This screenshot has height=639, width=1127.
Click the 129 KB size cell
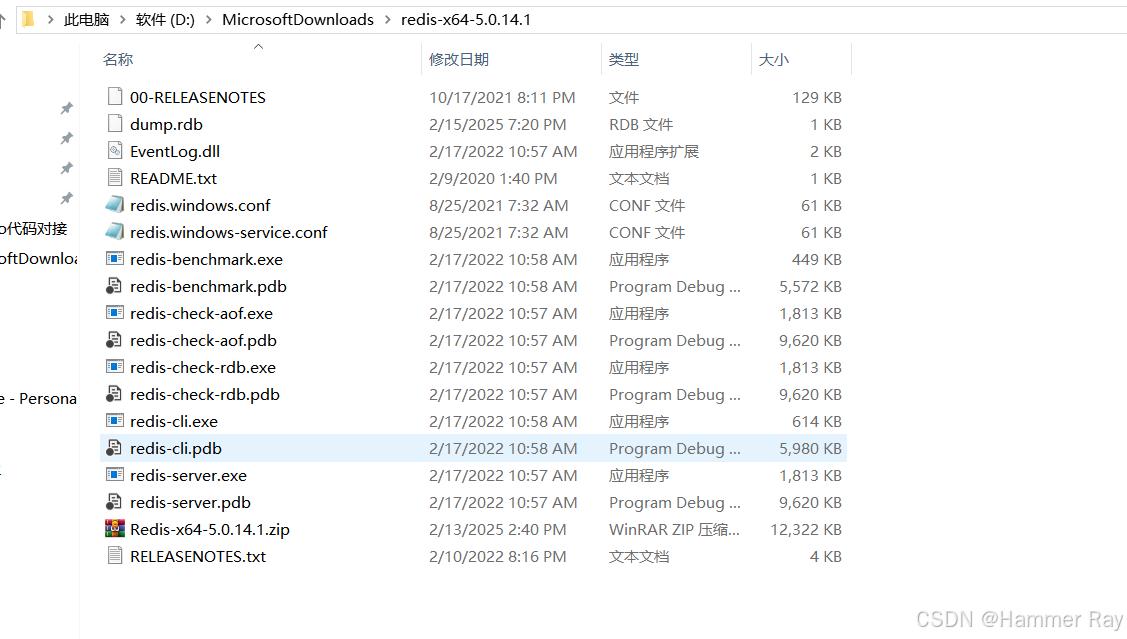(x=816, y=97)
